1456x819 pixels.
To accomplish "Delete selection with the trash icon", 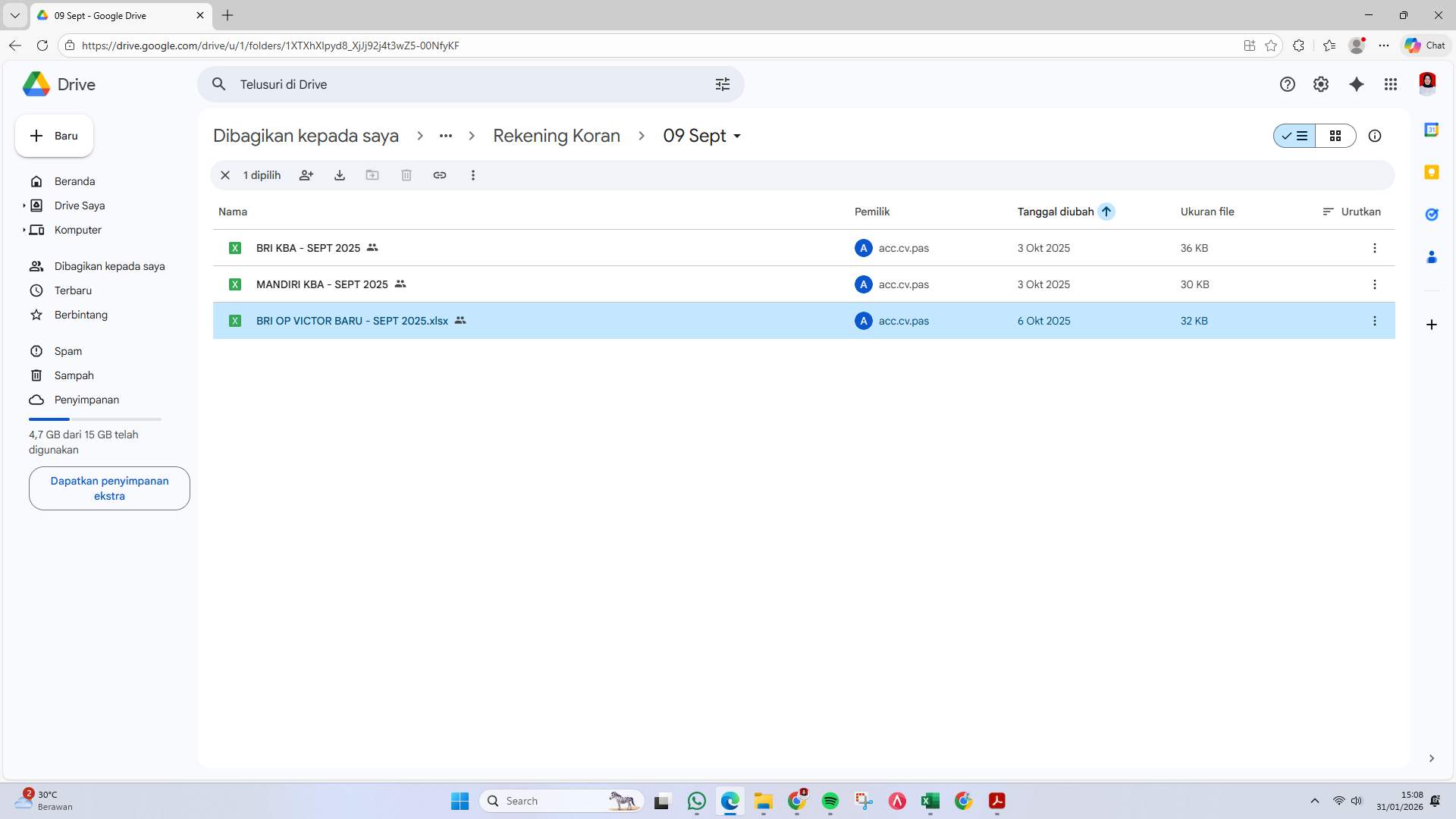I will (406, 175).
